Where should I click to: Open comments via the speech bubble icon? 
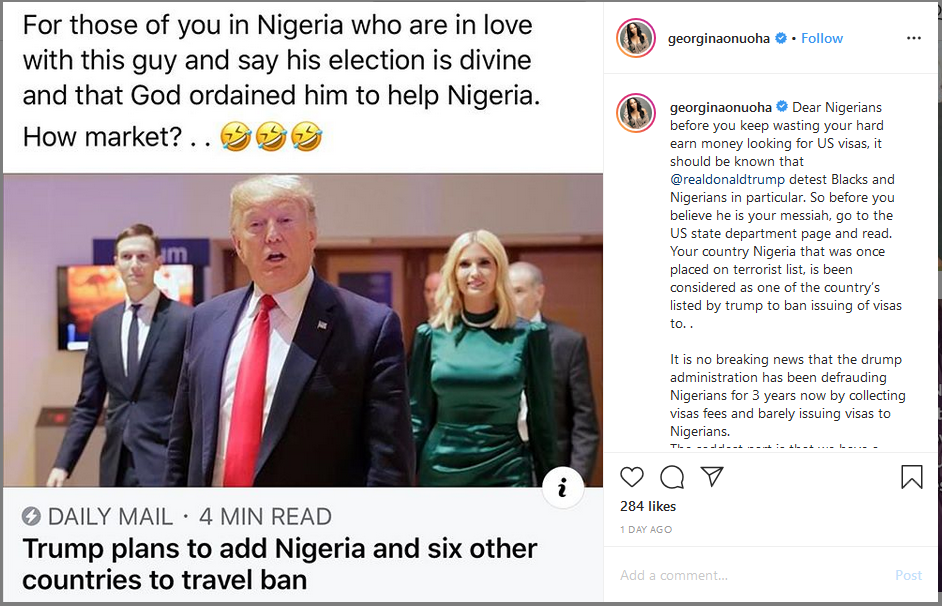point(672,477)
